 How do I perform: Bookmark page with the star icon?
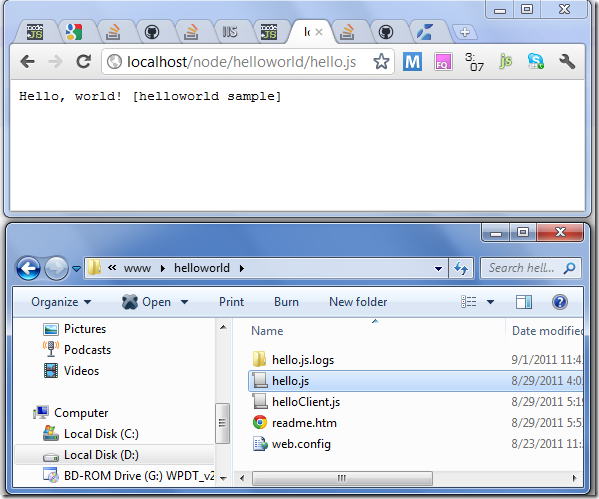(381, 62)
